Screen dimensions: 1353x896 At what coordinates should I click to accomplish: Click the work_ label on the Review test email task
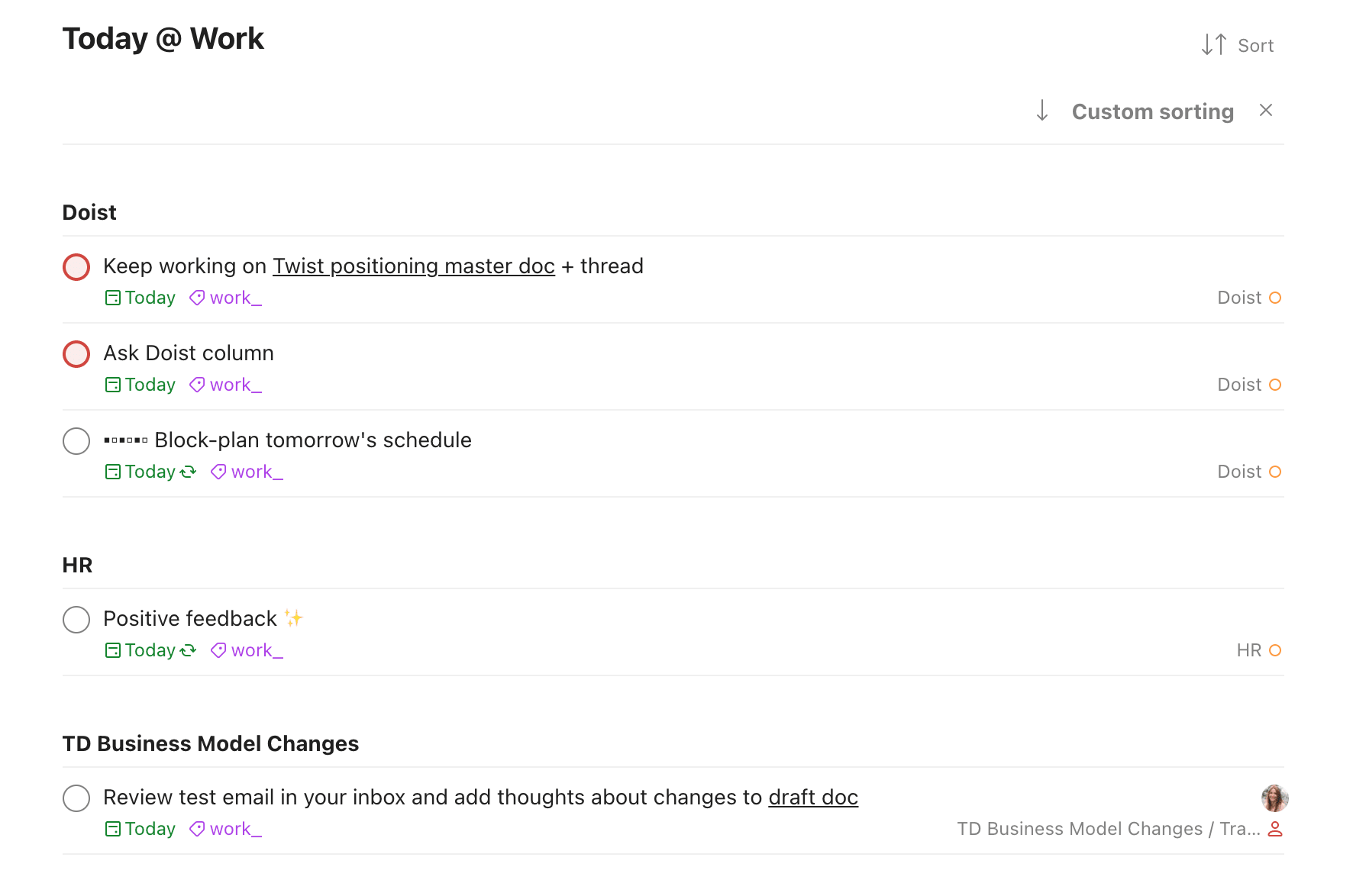tap(235, 829)
